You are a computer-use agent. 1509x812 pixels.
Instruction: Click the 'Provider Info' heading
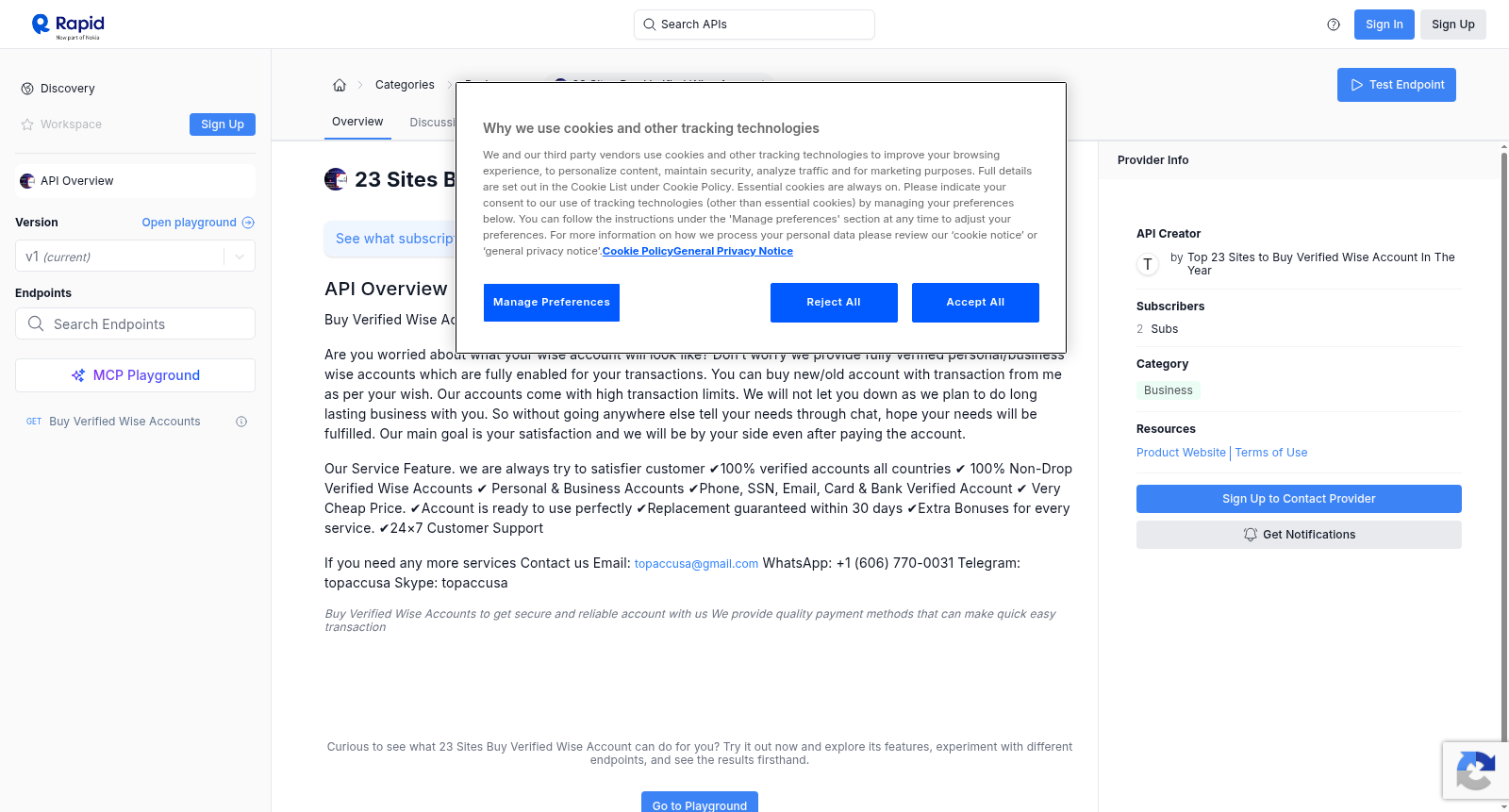pyautogui.click(x=1152, y=160)
